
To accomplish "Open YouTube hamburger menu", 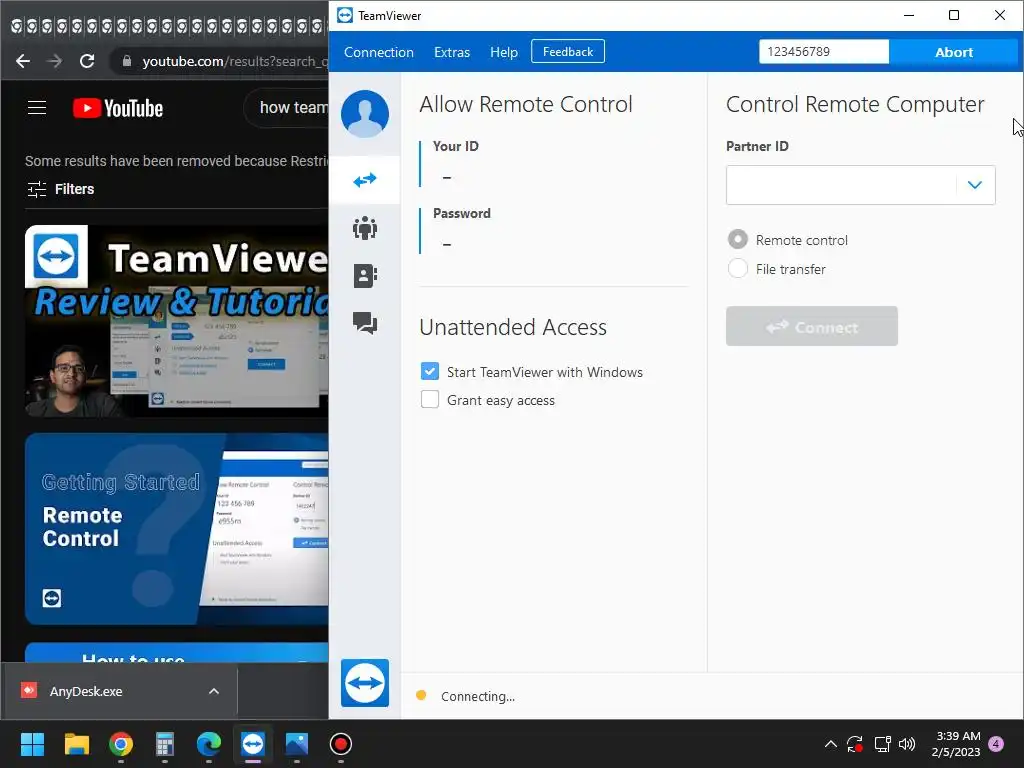I will [37, 108].
